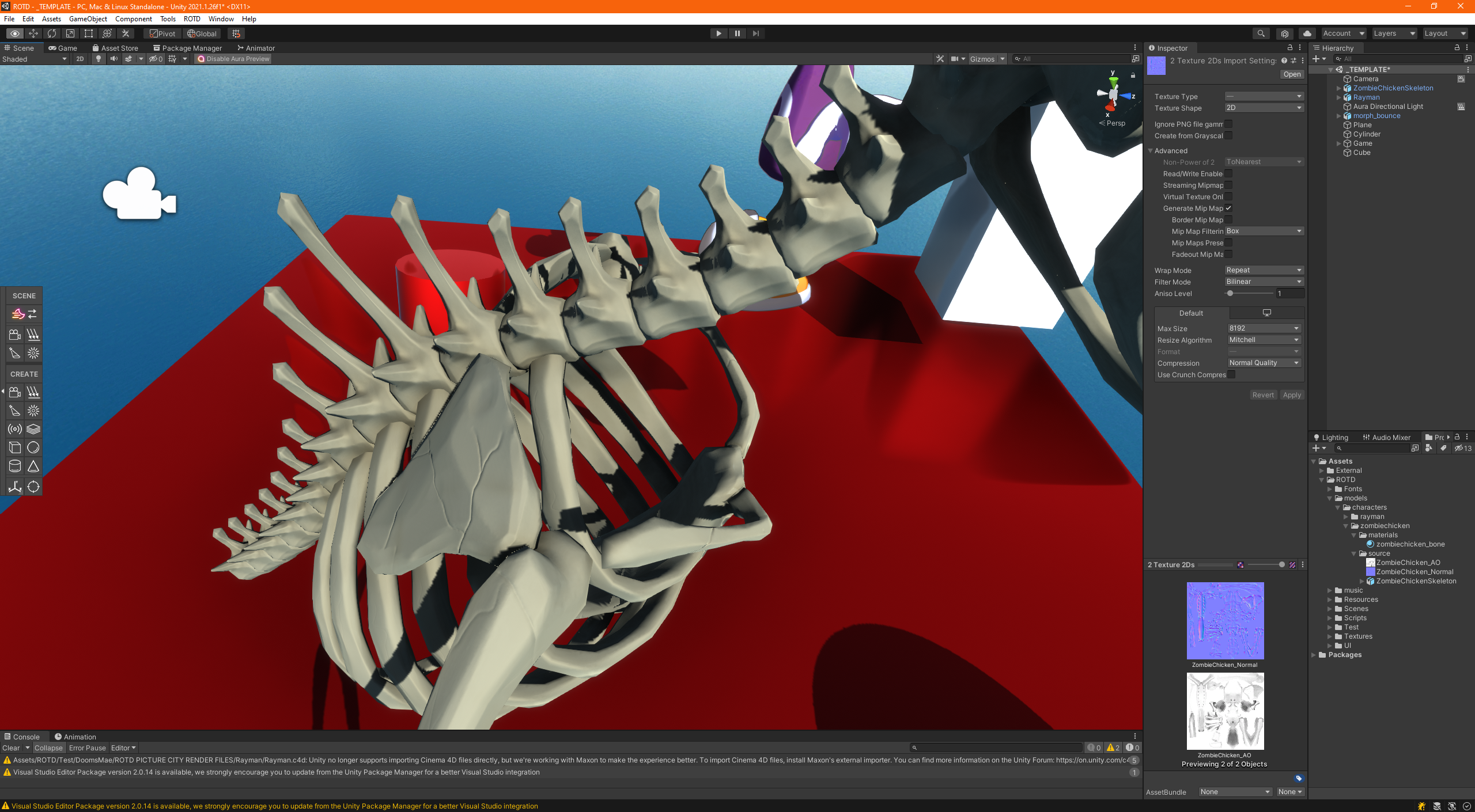Viewport: 1475px width, 812px height.
Task: Select the Rotate tool in toolbar
Action: pos(52,33)
